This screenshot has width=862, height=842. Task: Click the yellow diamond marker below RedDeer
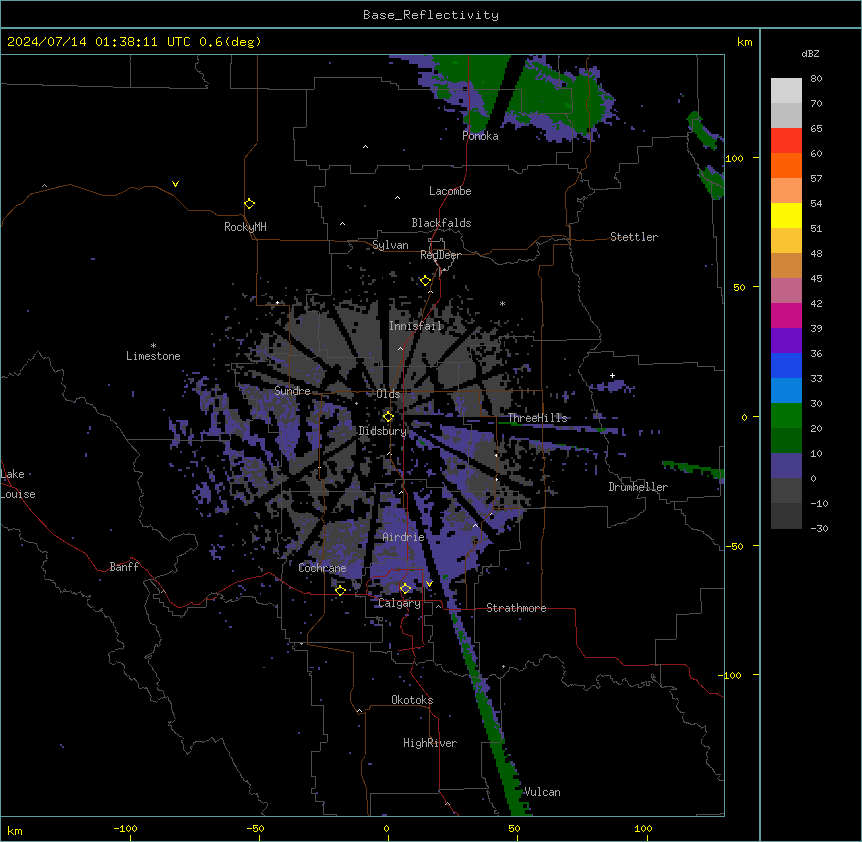coord(425,281)
